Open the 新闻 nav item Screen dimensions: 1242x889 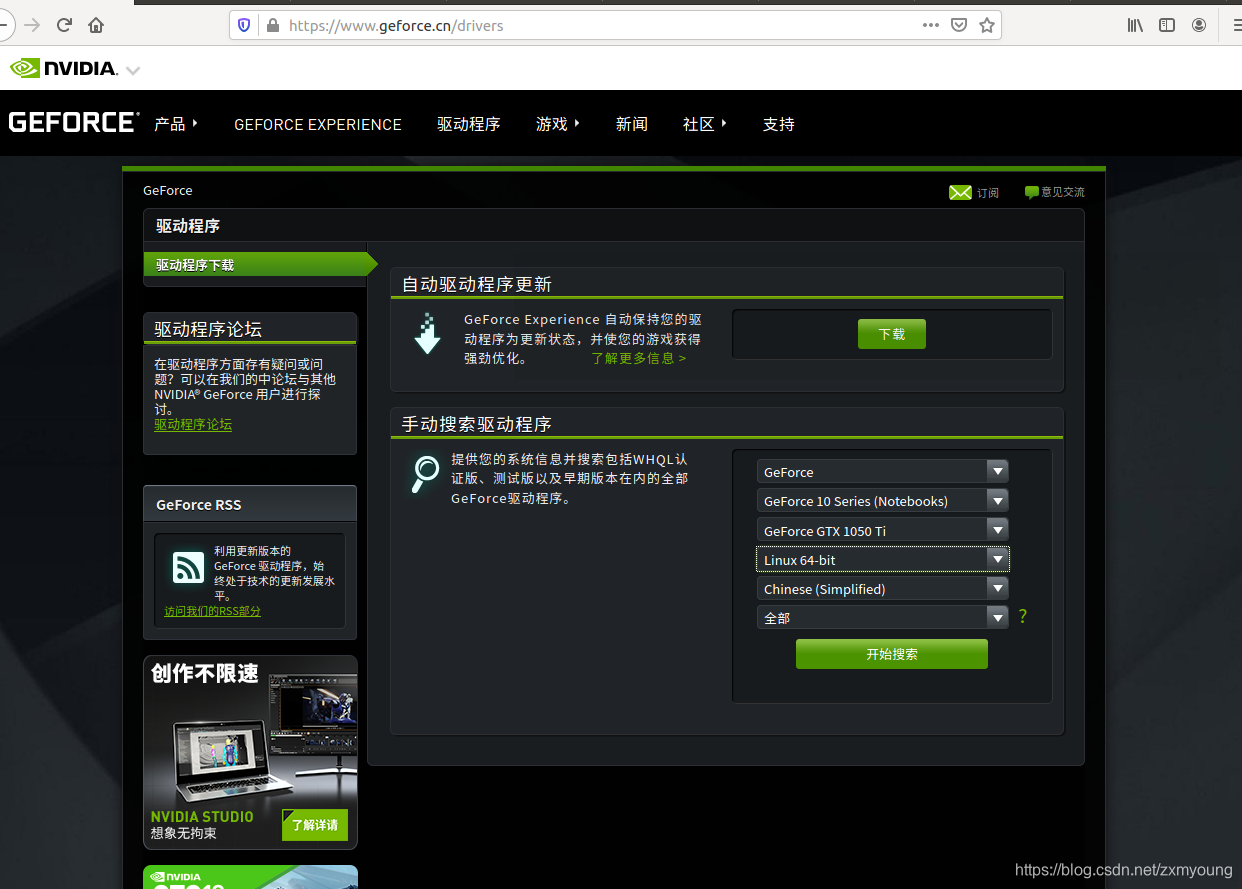632,124
